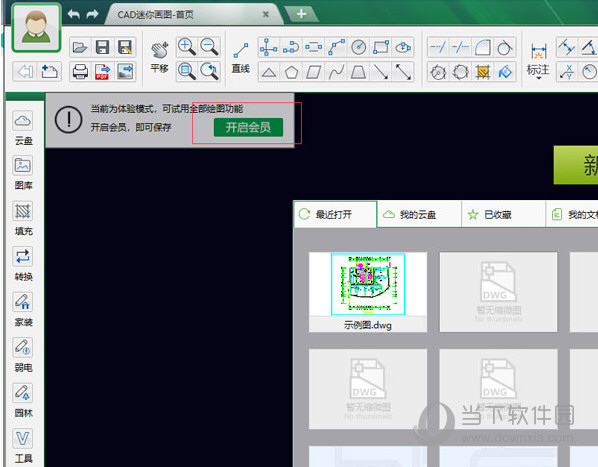The width and height of the screenshot is (598, 467).
Task: Switch to 最近打开 recent tab
Action: 335,214
